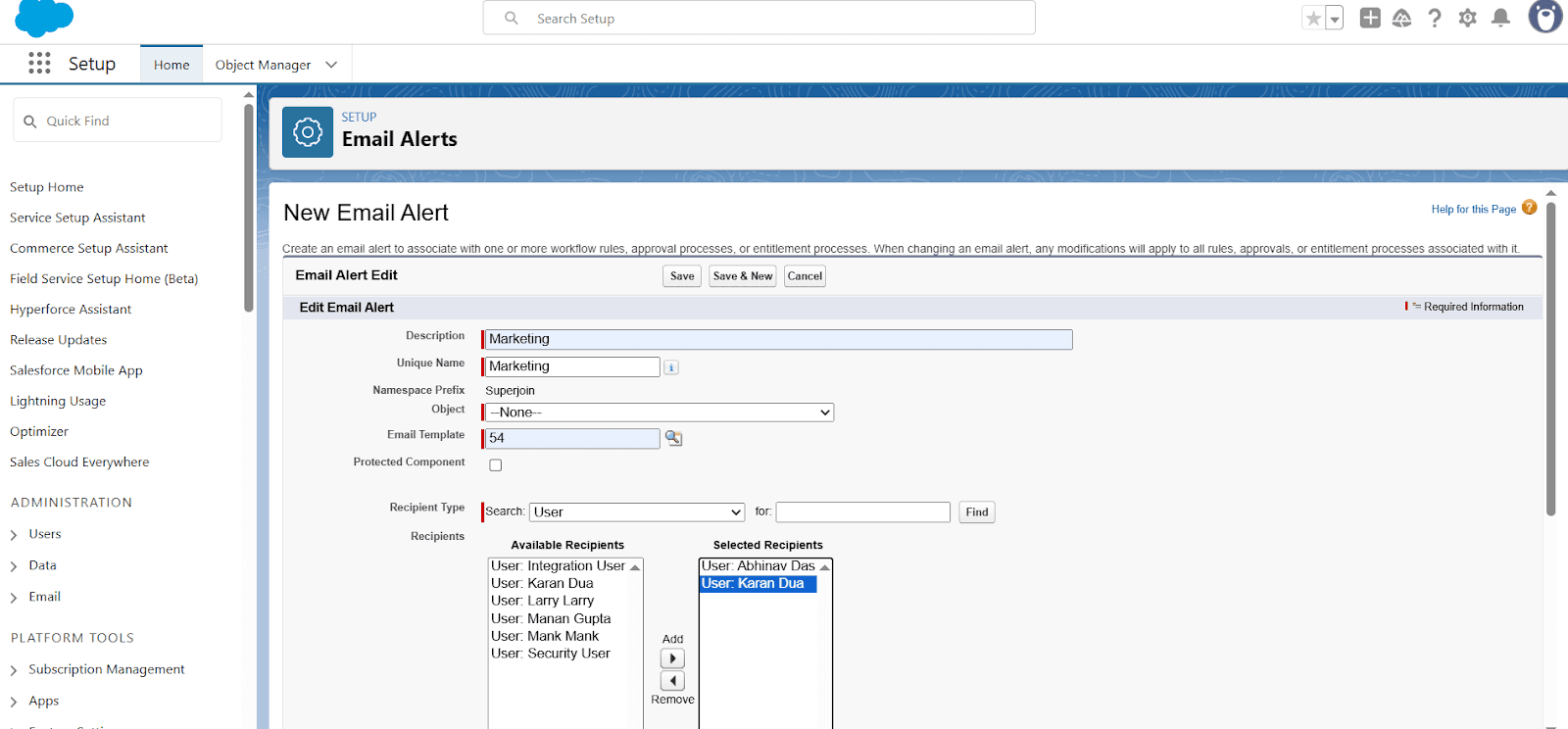Click the Email Template field
The image size is (1568, 729).
pyautogui.click(x=572, y=438)
